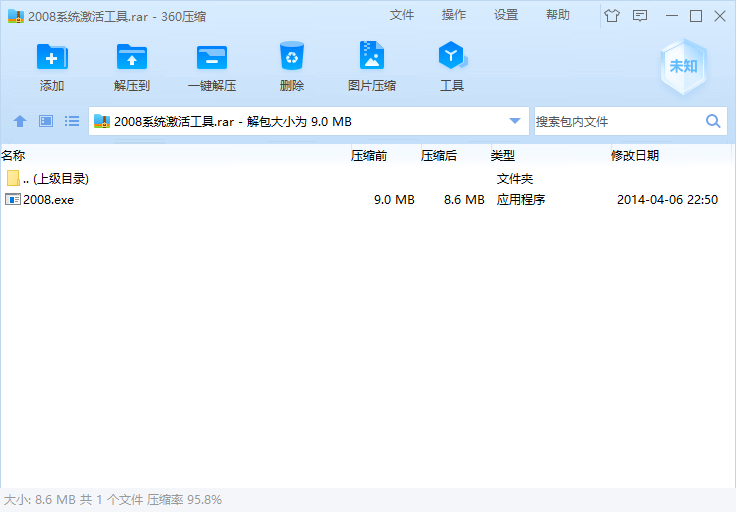The height and width of the screenshot is (512, 736).
Task: Minimize the 360压缩 window
Action: tap(672, 16)
